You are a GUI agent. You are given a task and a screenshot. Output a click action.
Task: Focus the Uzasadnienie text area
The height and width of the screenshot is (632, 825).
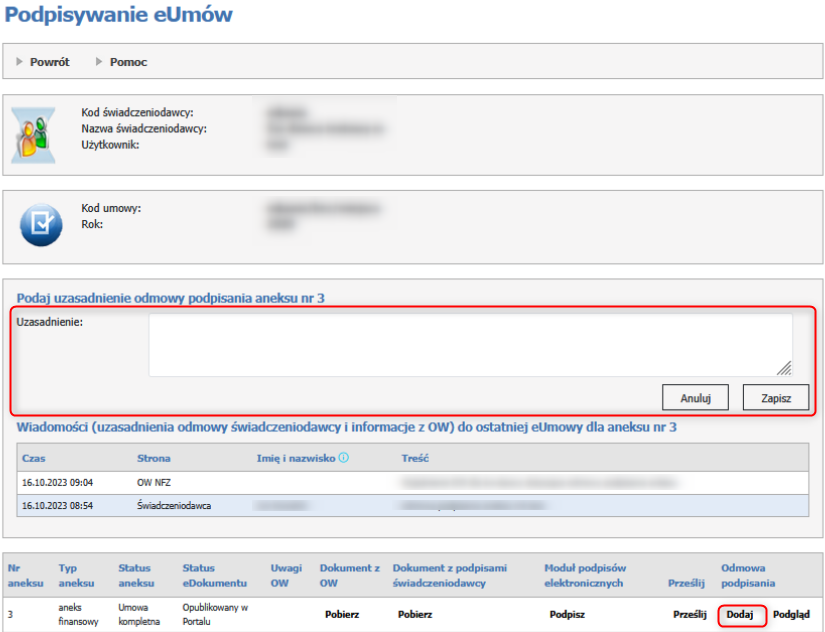tap(470, 345)
